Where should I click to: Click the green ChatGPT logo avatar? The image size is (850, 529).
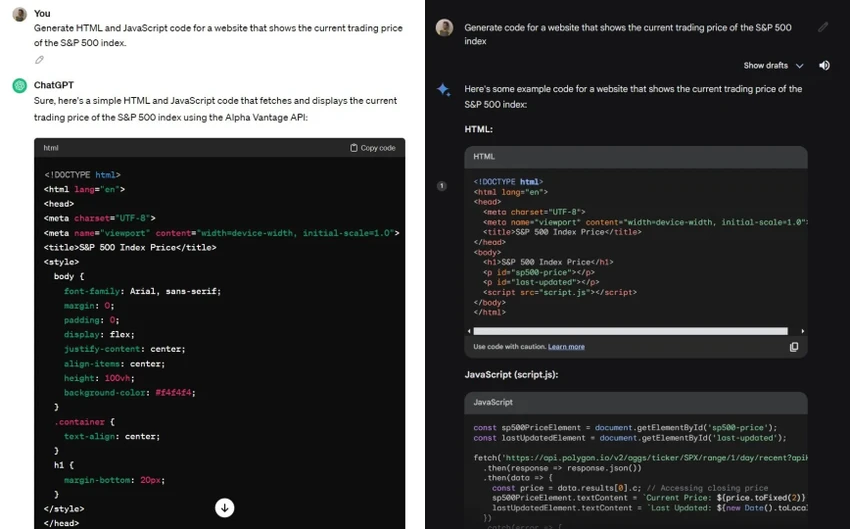tap(20, 85)
